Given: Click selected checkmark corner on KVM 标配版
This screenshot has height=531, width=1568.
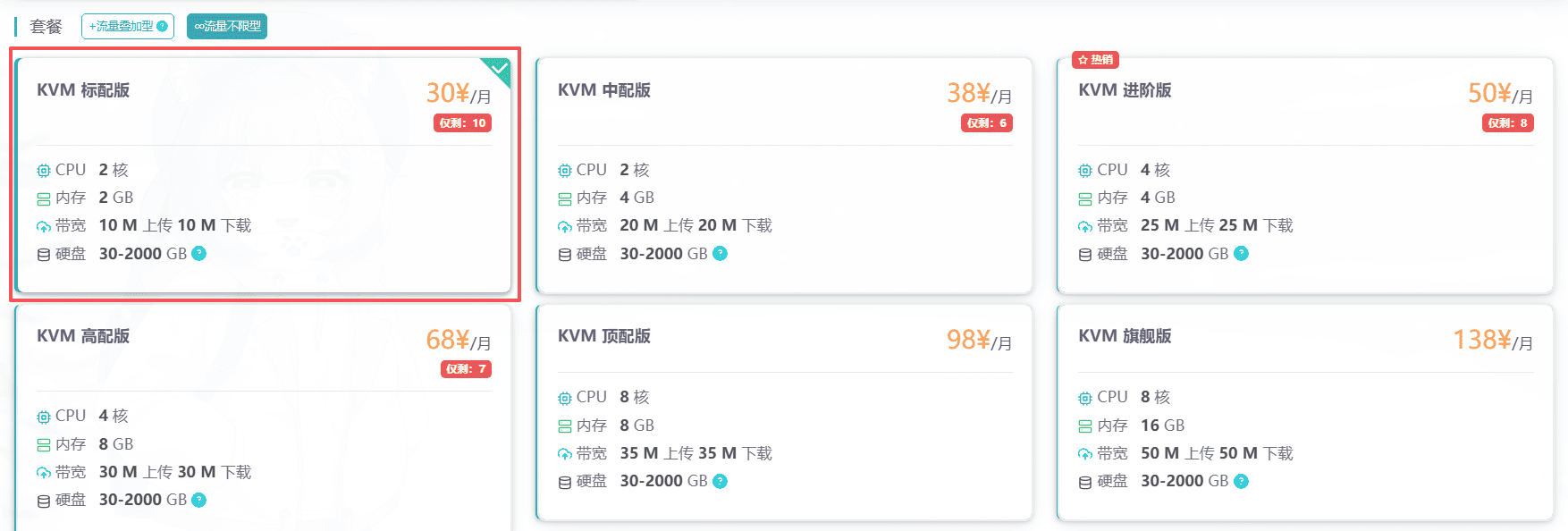Looking at the screenshot, I should click(x=499, y=69).
